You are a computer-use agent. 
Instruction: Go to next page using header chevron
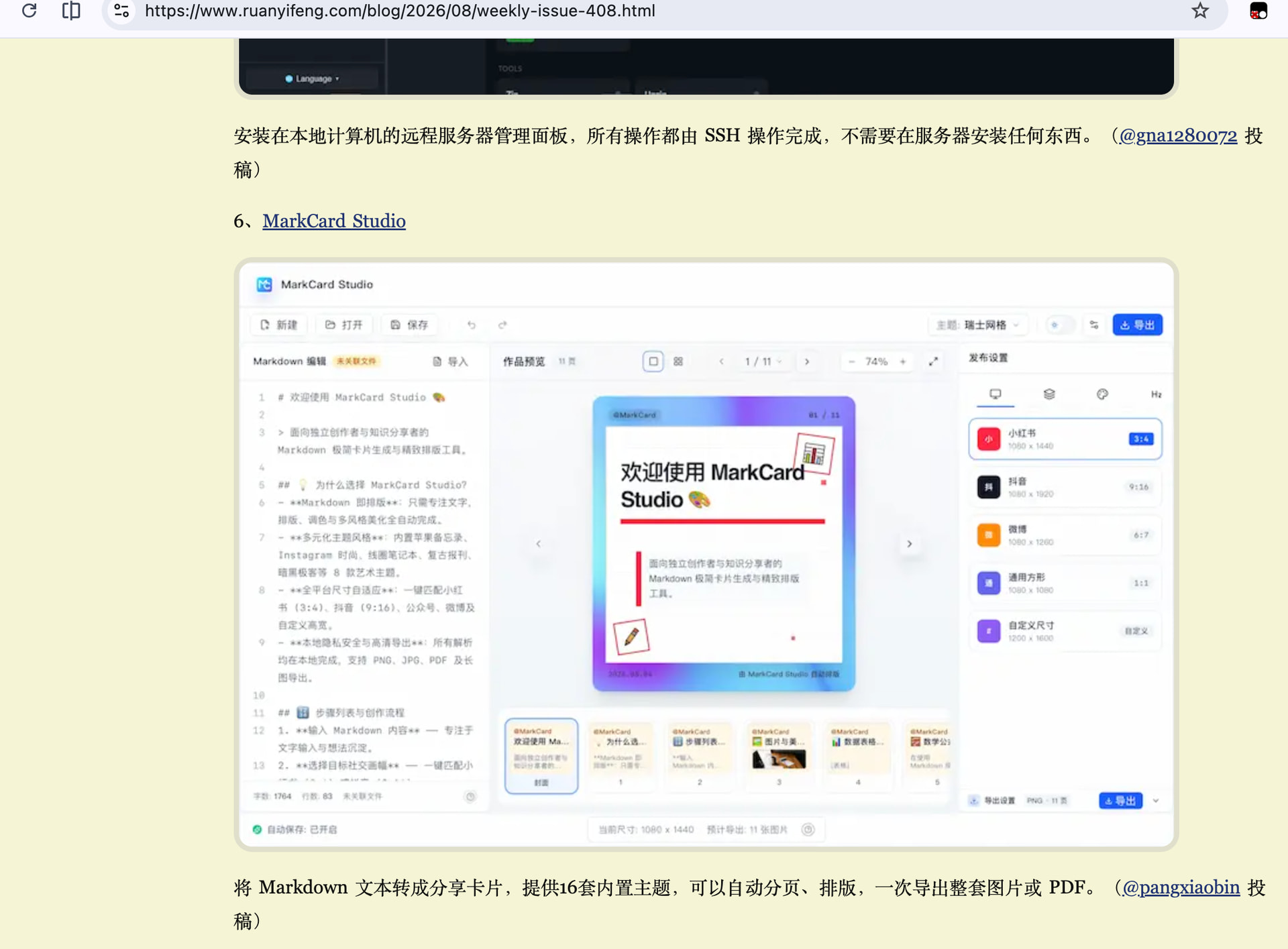coord(807,361)
